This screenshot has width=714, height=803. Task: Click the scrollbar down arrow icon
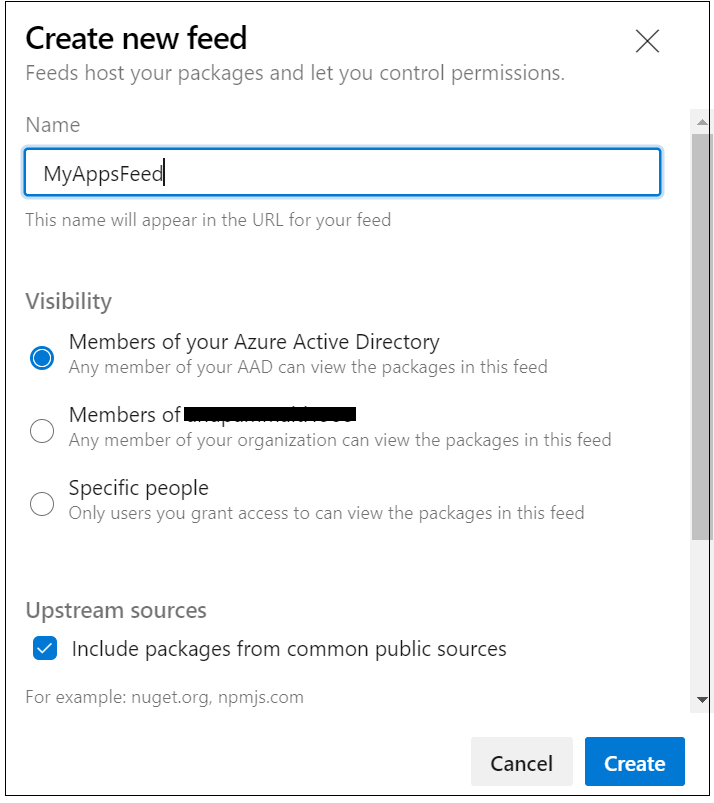702,702
